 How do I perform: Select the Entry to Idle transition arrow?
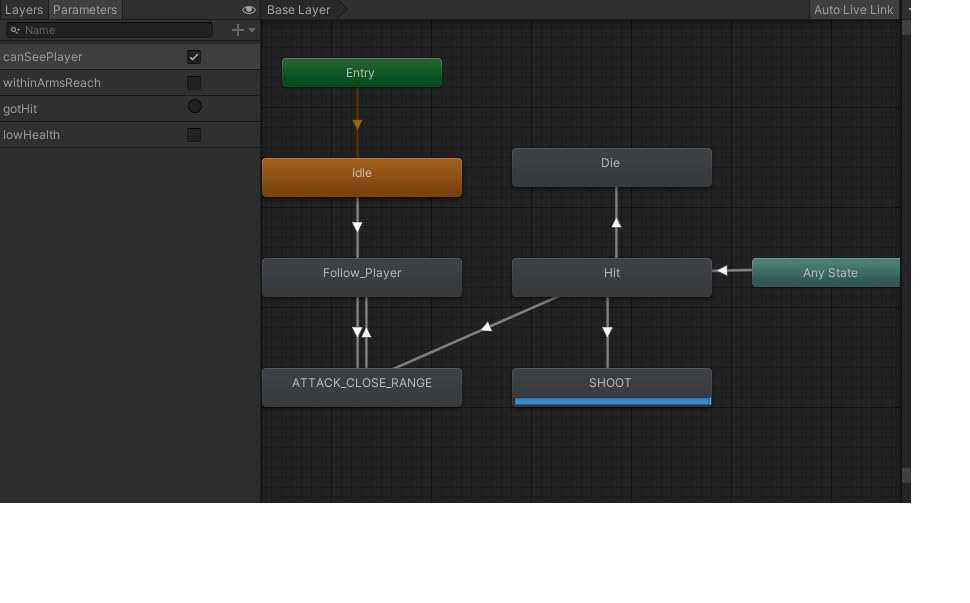(x=358, y=124)
